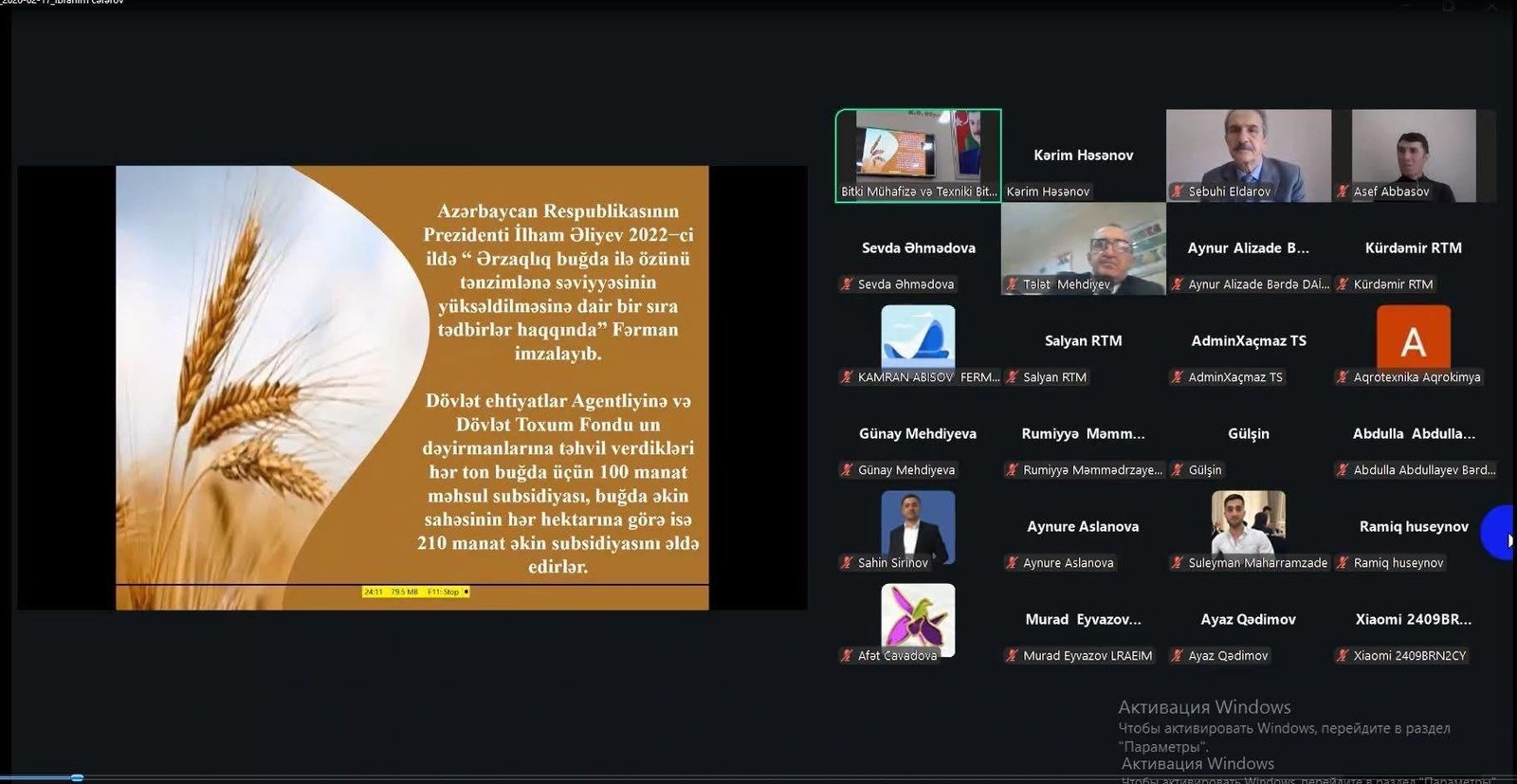Viewport: 1517px width, 784px height.
Task: Select Suleyman Maharramzade's profile photo
Action: (x=1248, y=521)
